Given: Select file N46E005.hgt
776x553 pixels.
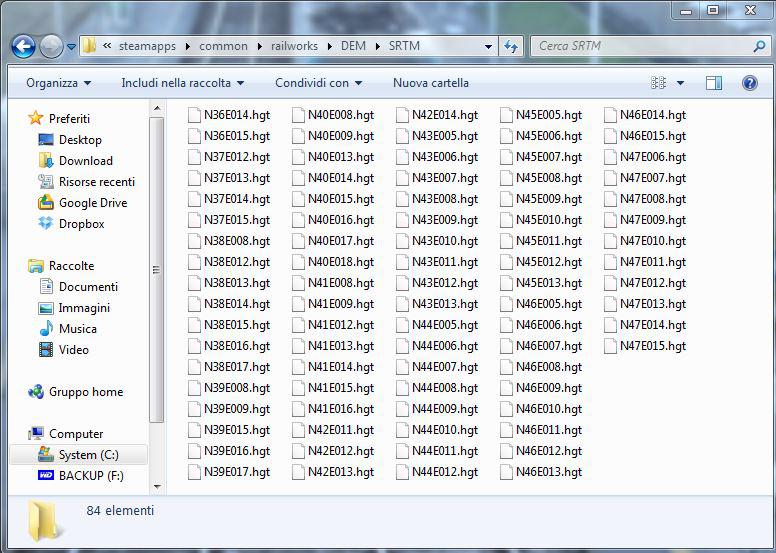Looking at the screenshot, I should [x=541, y=303].
